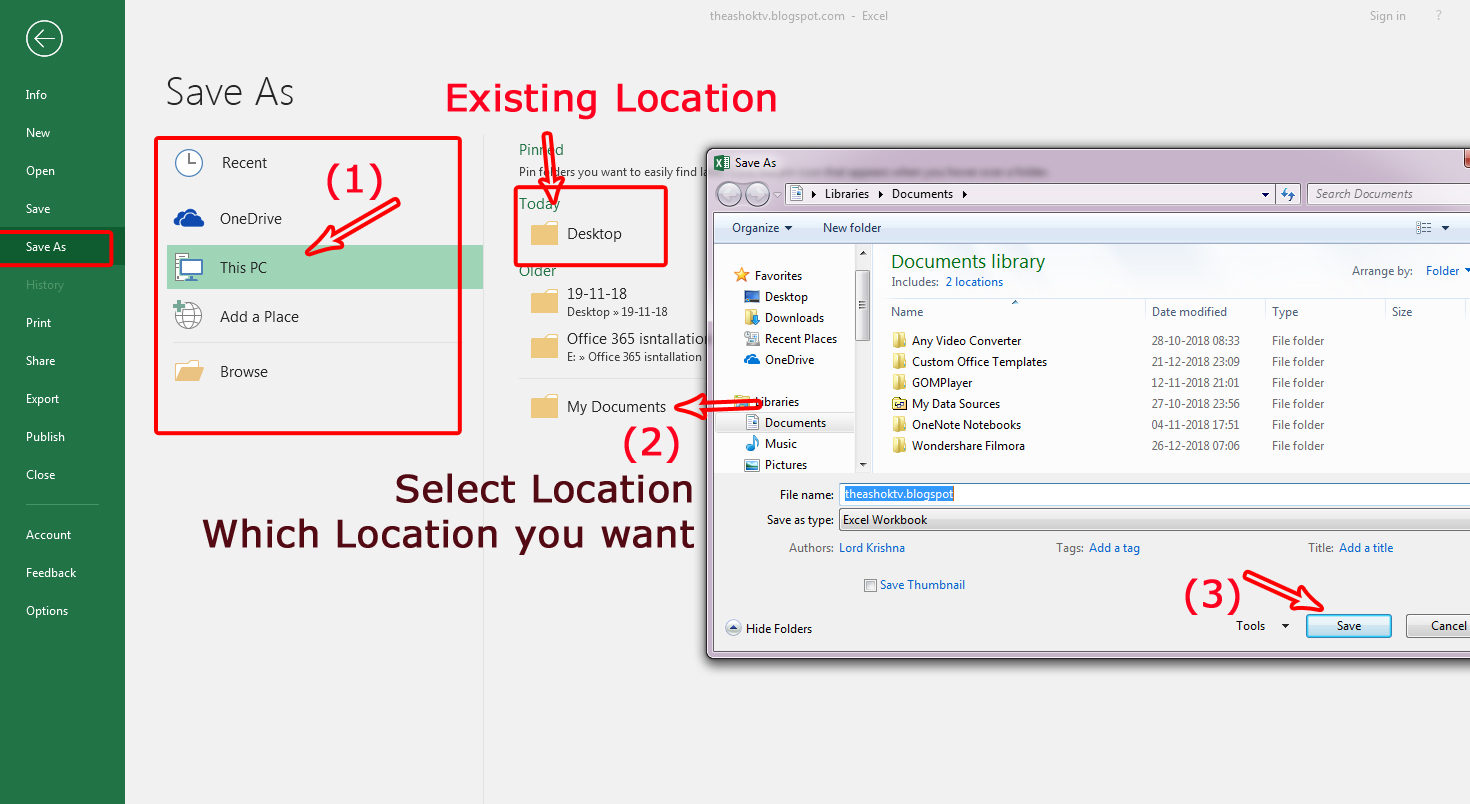Click the Save button in dialog

[x=1348, y=626]
